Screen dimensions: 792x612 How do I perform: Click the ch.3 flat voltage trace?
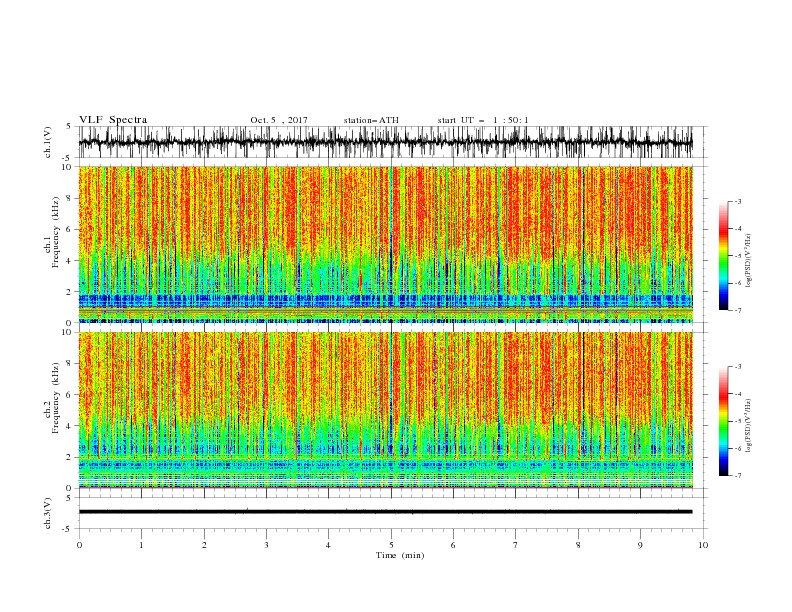[386, 512]
